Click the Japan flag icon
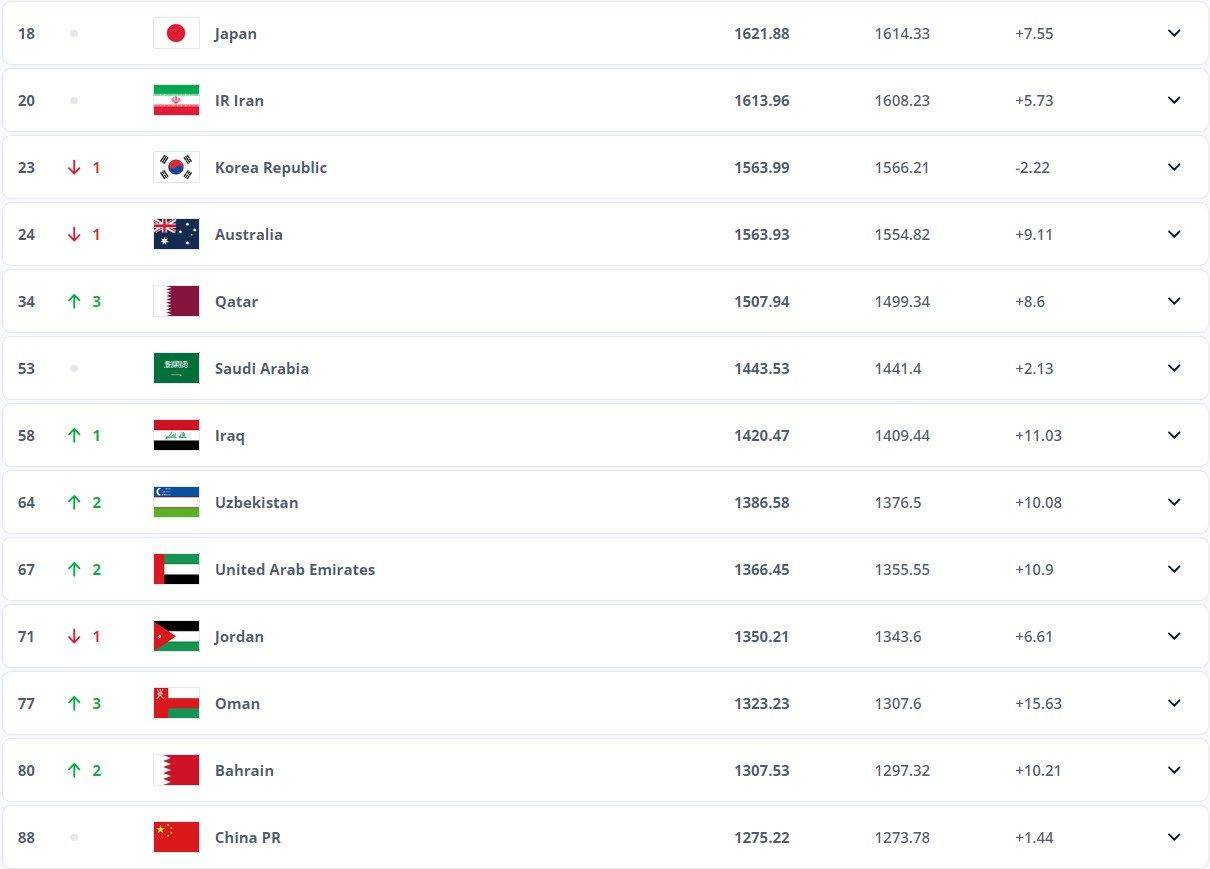 pos(176,33)
